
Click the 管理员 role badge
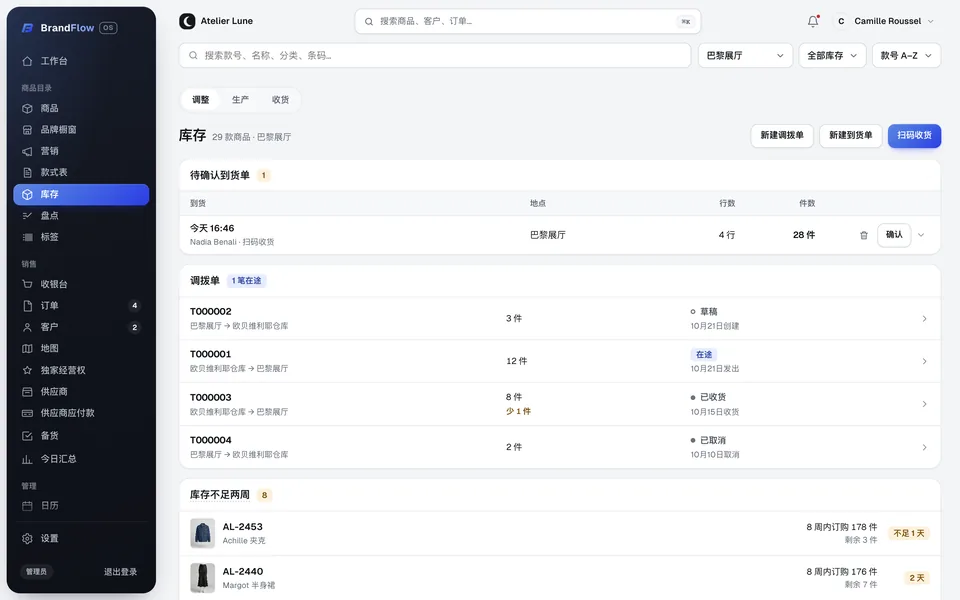click(x=36, y=572)
